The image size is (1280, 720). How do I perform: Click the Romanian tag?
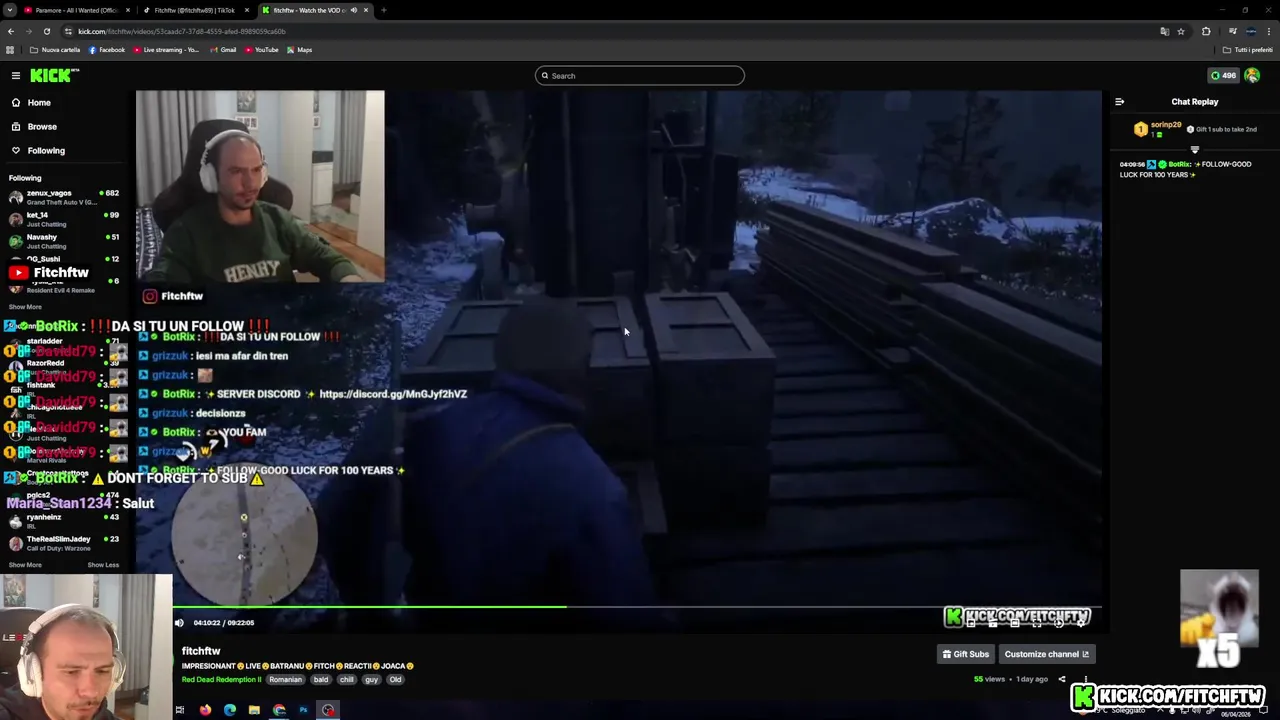285,680
